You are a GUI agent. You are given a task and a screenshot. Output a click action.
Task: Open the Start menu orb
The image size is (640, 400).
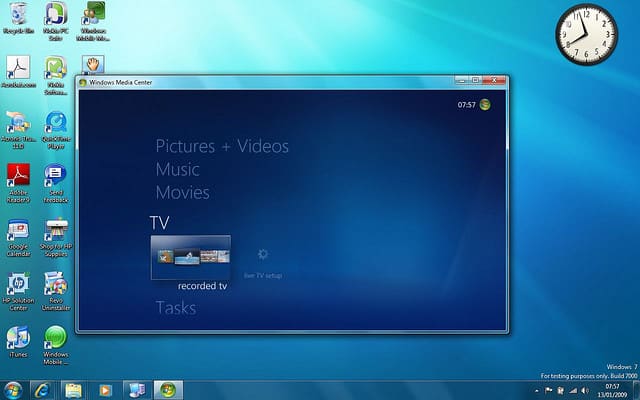coord(13,389)
